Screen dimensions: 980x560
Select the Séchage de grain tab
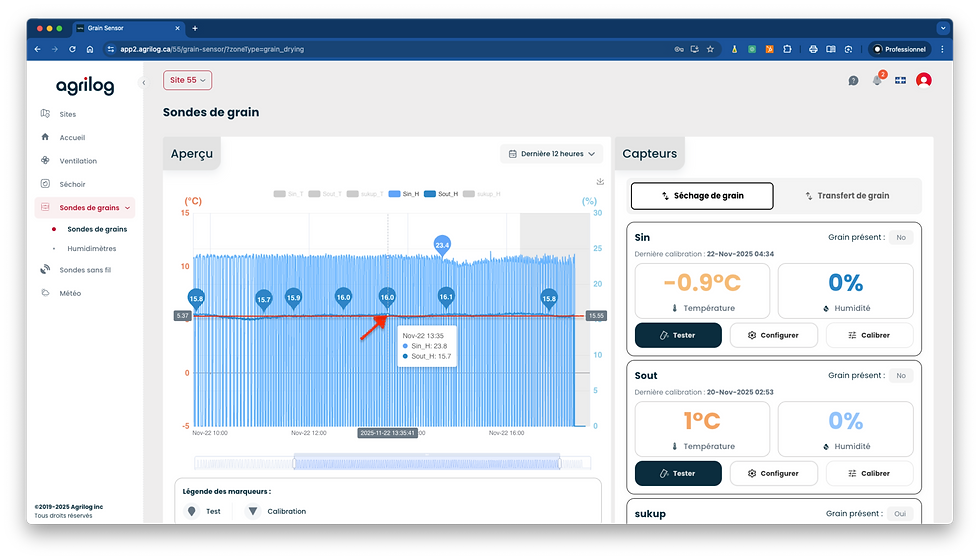pos(702,196)
